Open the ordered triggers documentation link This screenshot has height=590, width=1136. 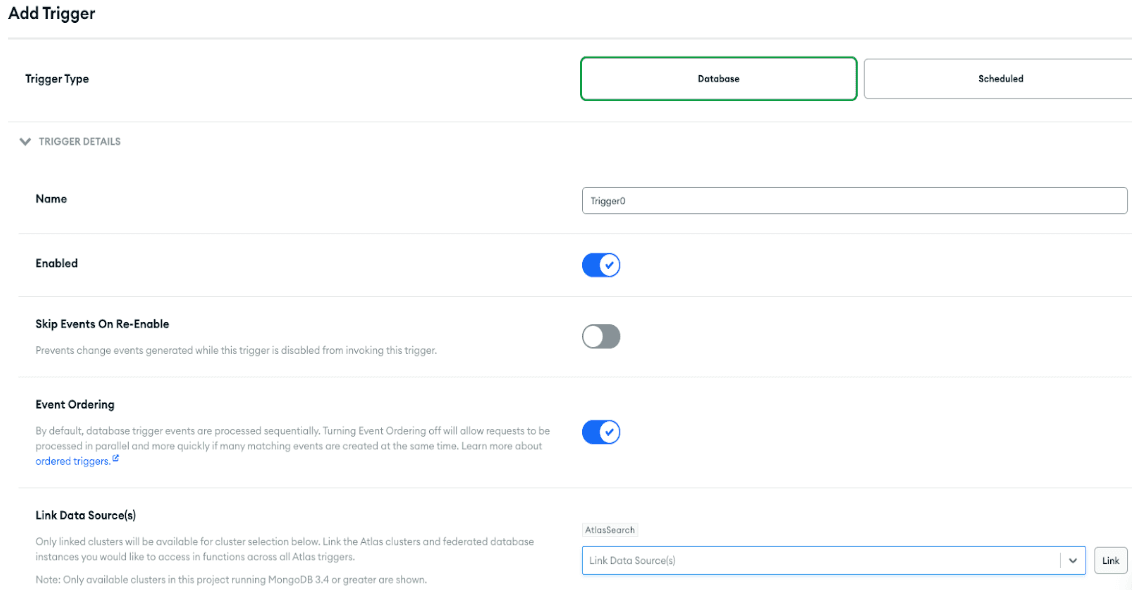coord(72,461)
